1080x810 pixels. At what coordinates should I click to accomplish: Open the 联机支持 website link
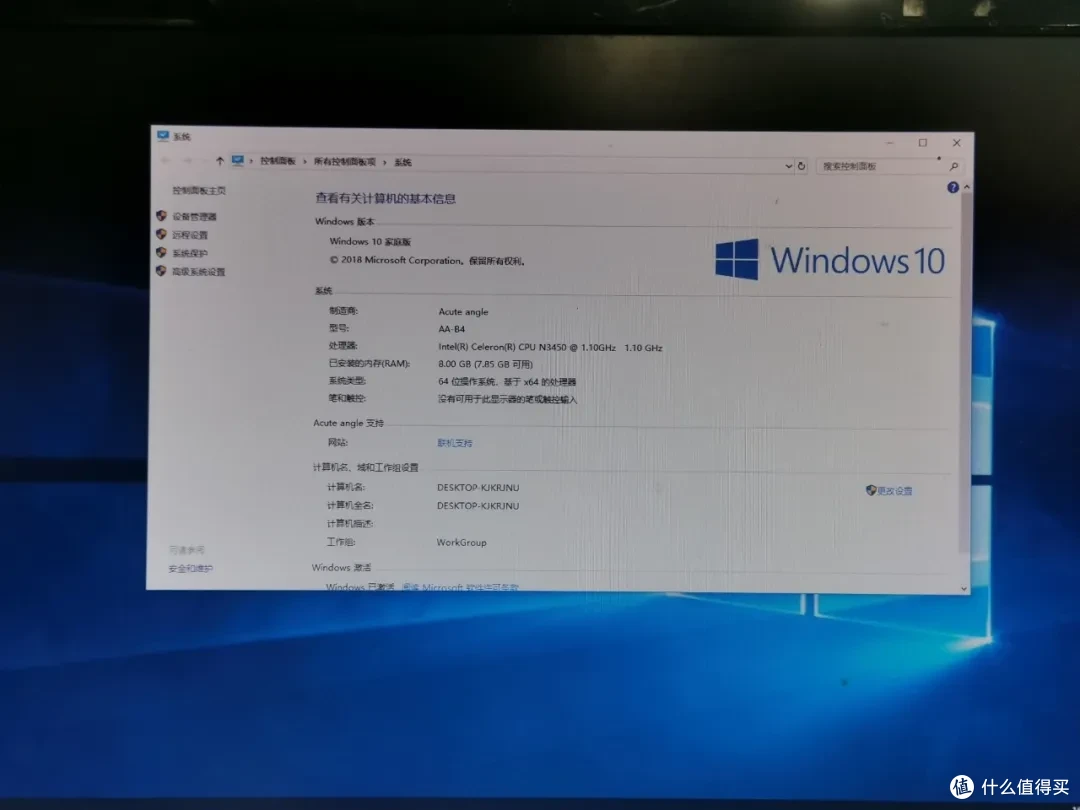(455, 443)
